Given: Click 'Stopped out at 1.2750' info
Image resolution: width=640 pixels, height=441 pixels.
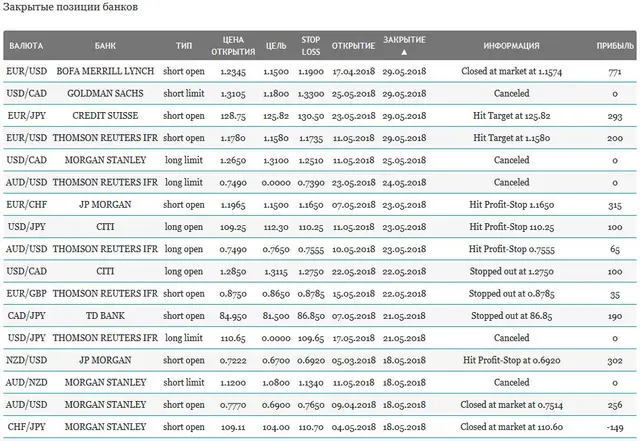Looking at the screenshot, I should 511,271.
